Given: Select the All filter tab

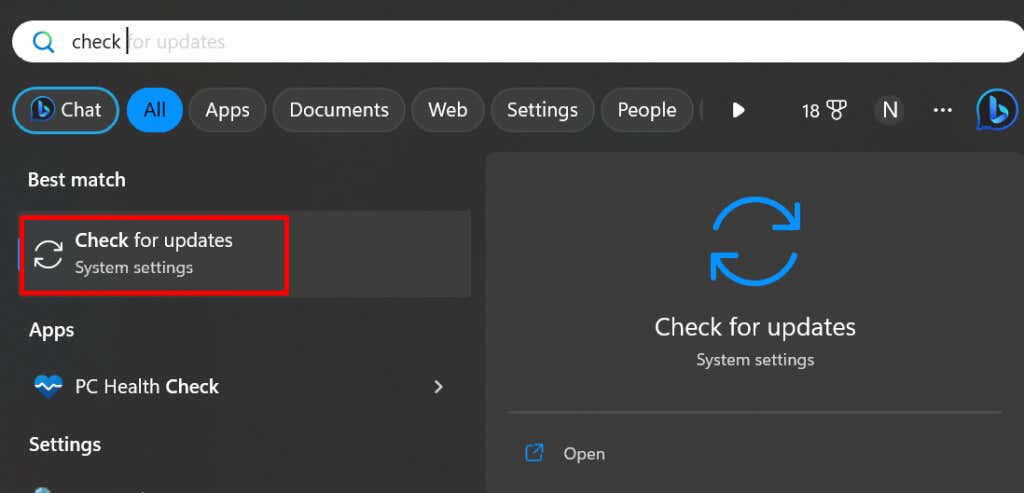Looking at the screenshot, I should coord(155,110).
